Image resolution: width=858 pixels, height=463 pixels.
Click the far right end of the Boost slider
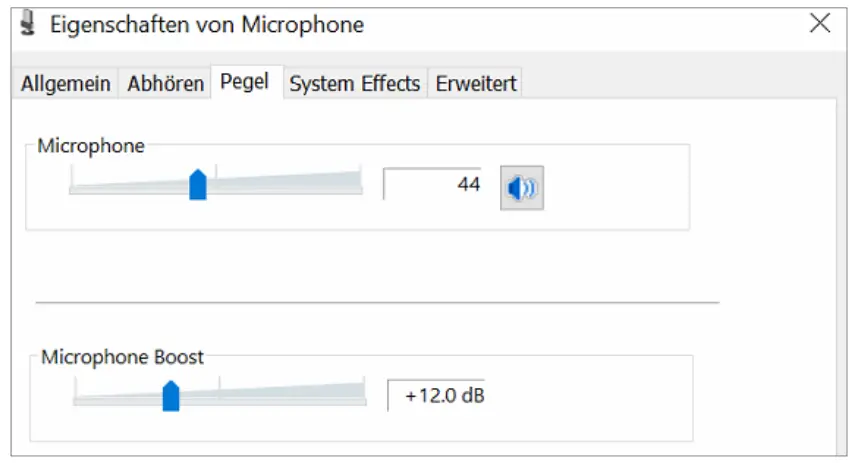pyautogui.click(x=362, y=394)
